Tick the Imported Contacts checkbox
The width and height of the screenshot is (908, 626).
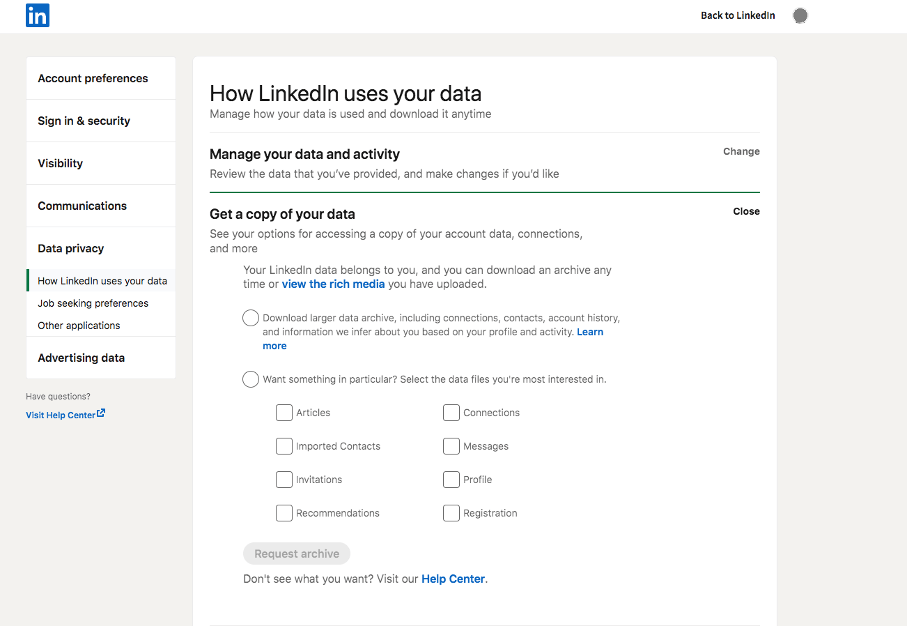284,446
